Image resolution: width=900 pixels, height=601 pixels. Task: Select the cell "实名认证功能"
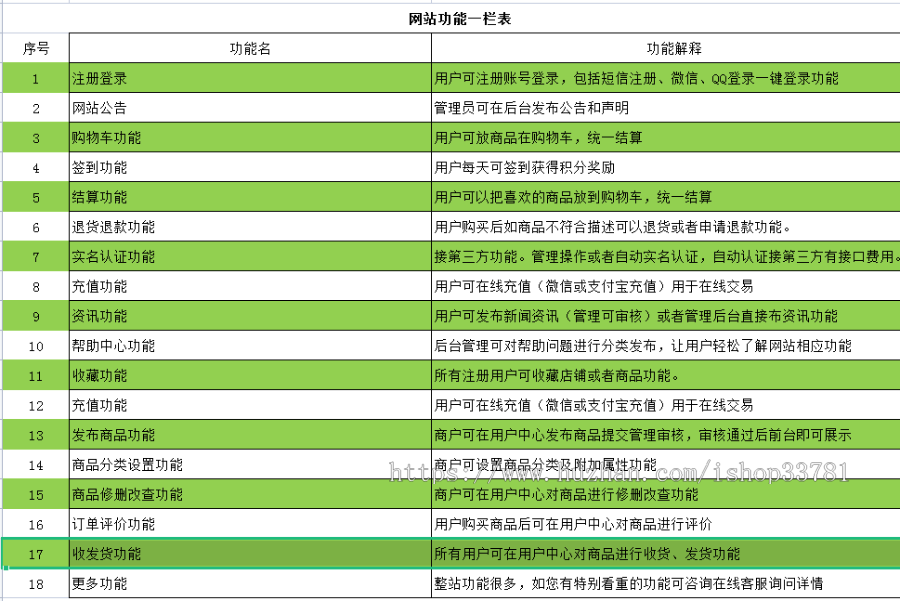point(250,257)
